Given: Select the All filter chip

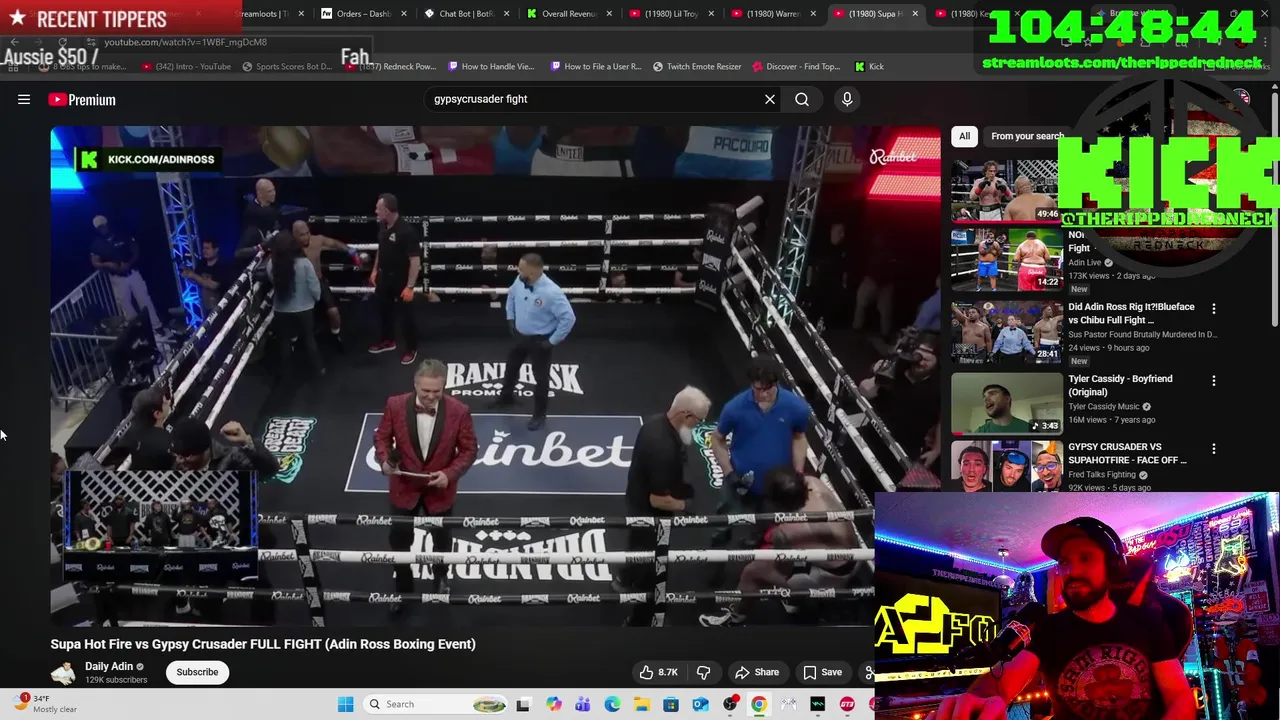Looking at the screenshot, I should [x=964, y=136].
